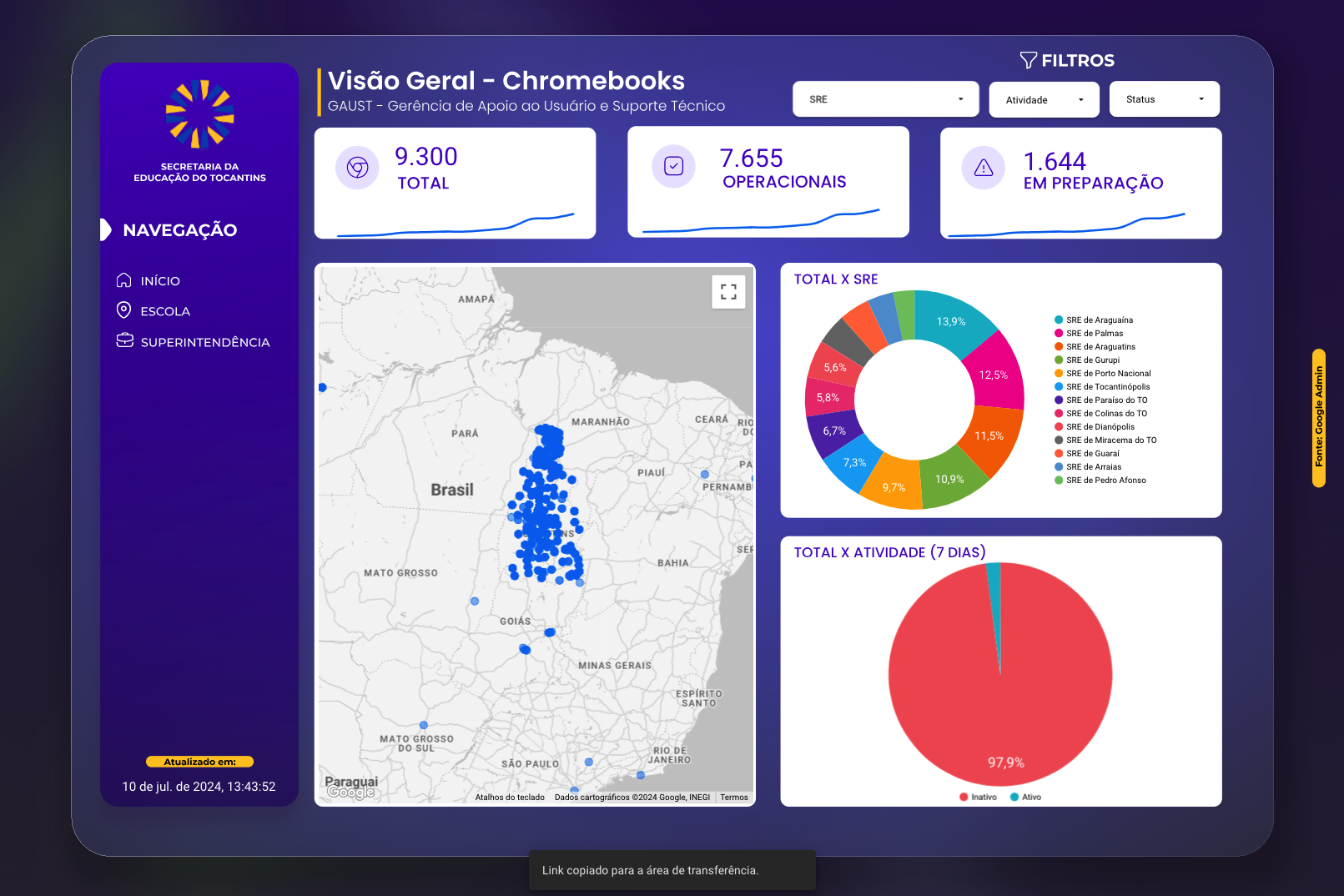Viewport: 1344px width, 896px height.
Task: Click the checkmark icon in OPERACIONAIS card
Action: (673, 166)
